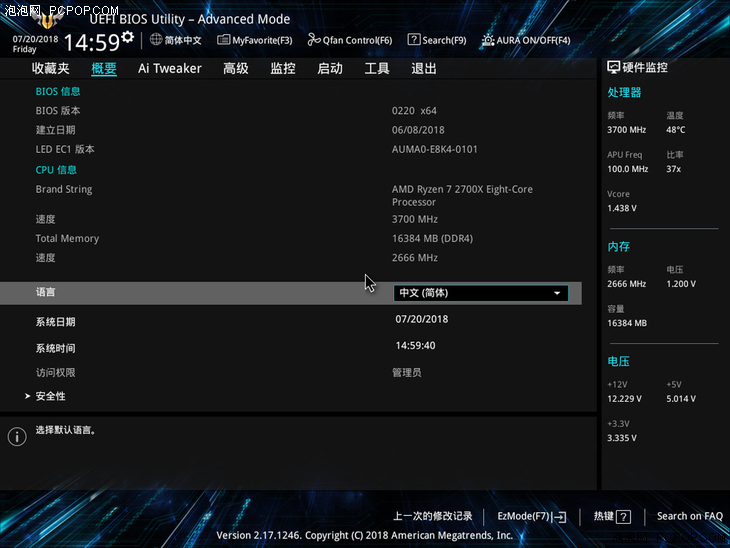Click LED EC1 value AUMA0-E8K4-0101
The width and height of the screenshot is (730, 548).
coord(434,149)
